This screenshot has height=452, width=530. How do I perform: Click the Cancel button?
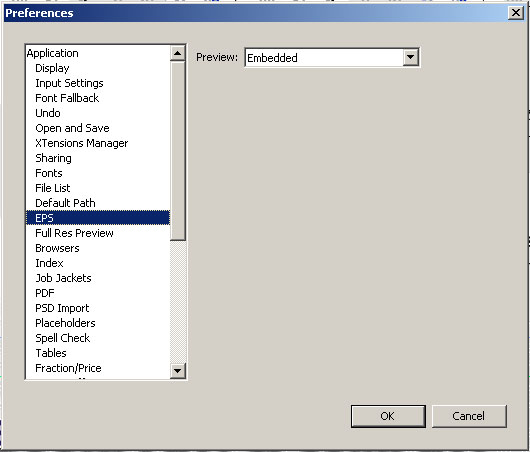tap(469, 416)
